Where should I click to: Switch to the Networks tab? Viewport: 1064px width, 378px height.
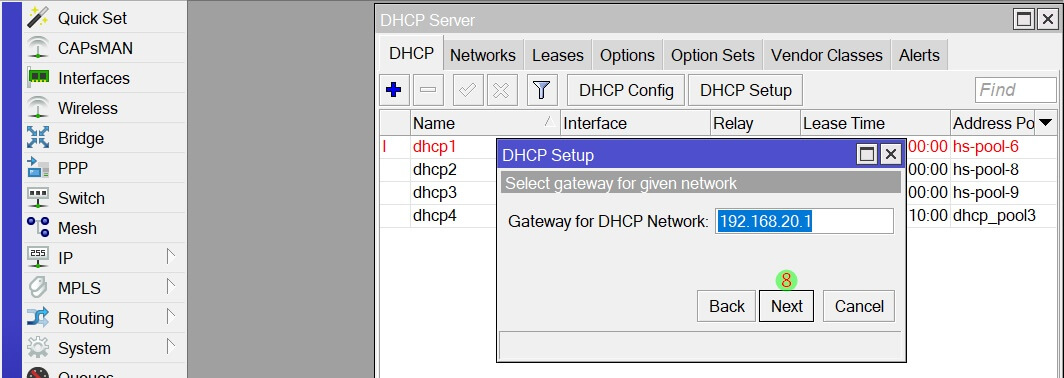pyautogui.click(x=482, y=56)
